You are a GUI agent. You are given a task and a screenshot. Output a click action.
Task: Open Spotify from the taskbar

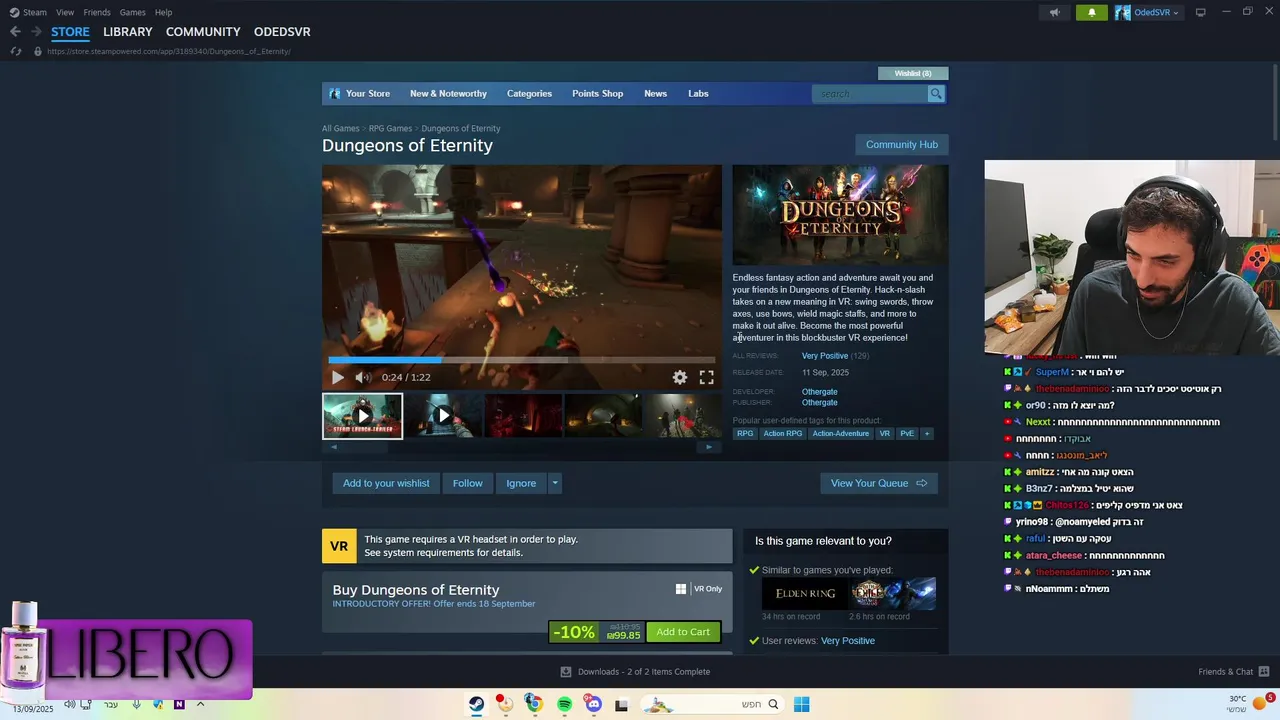point(564,704)
